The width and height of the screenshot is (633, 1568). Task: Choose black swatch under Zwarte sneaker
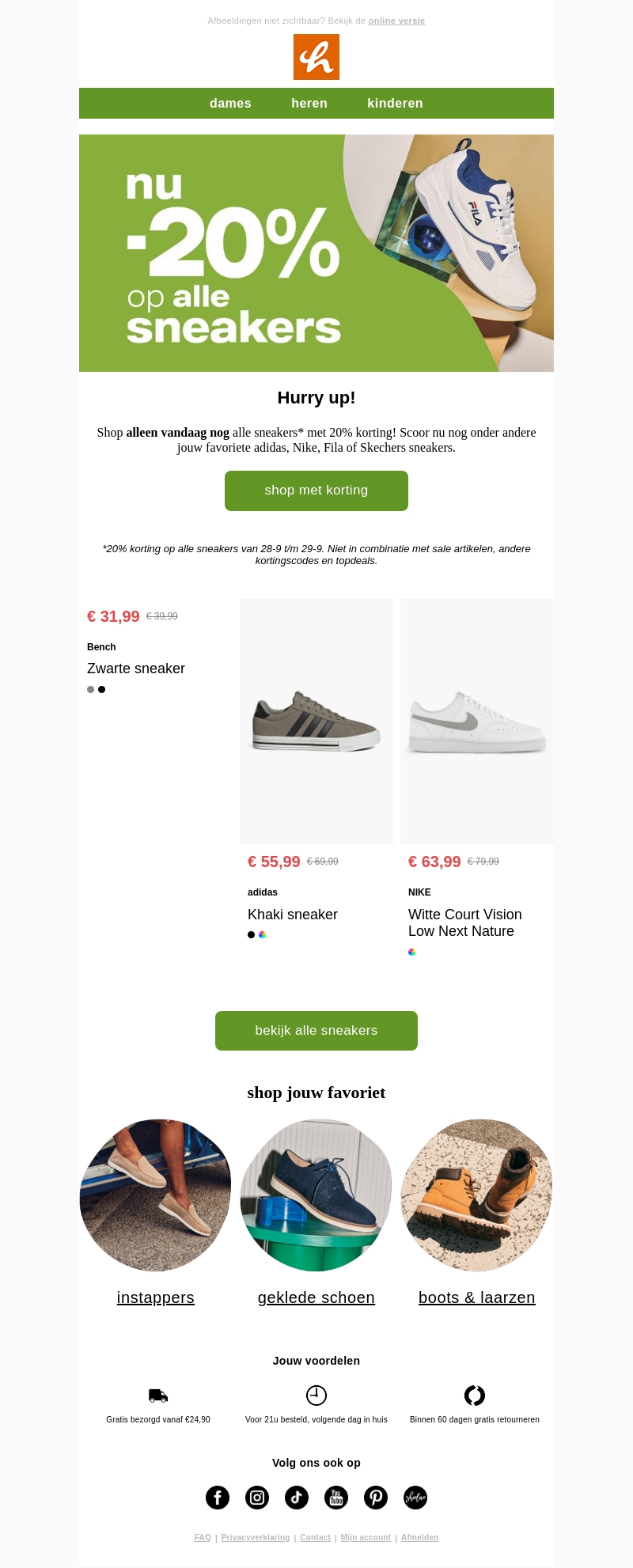pyautogui.click(x=102, y=690)
